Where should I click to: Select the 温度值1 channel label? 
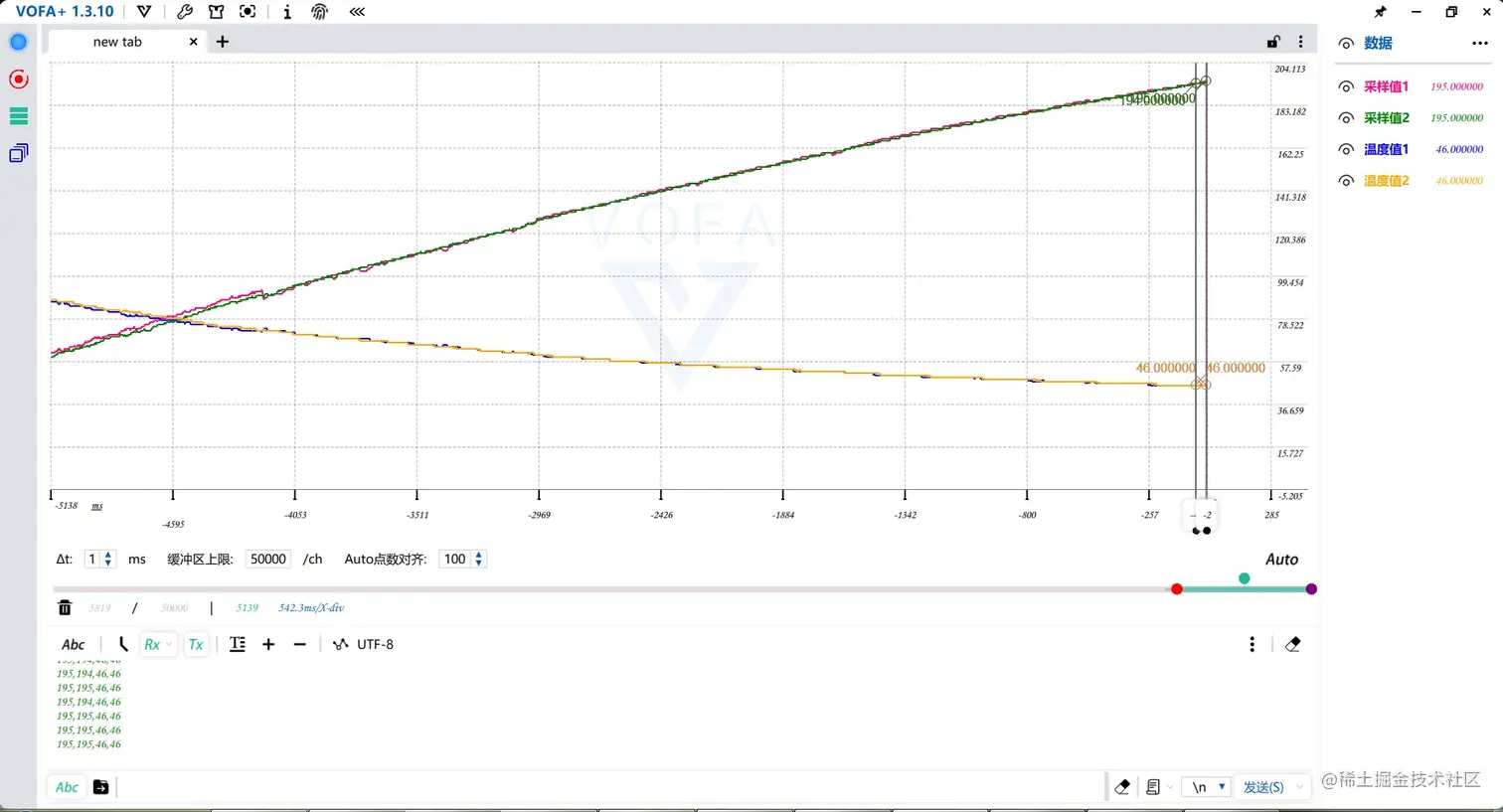point(1386,149)
